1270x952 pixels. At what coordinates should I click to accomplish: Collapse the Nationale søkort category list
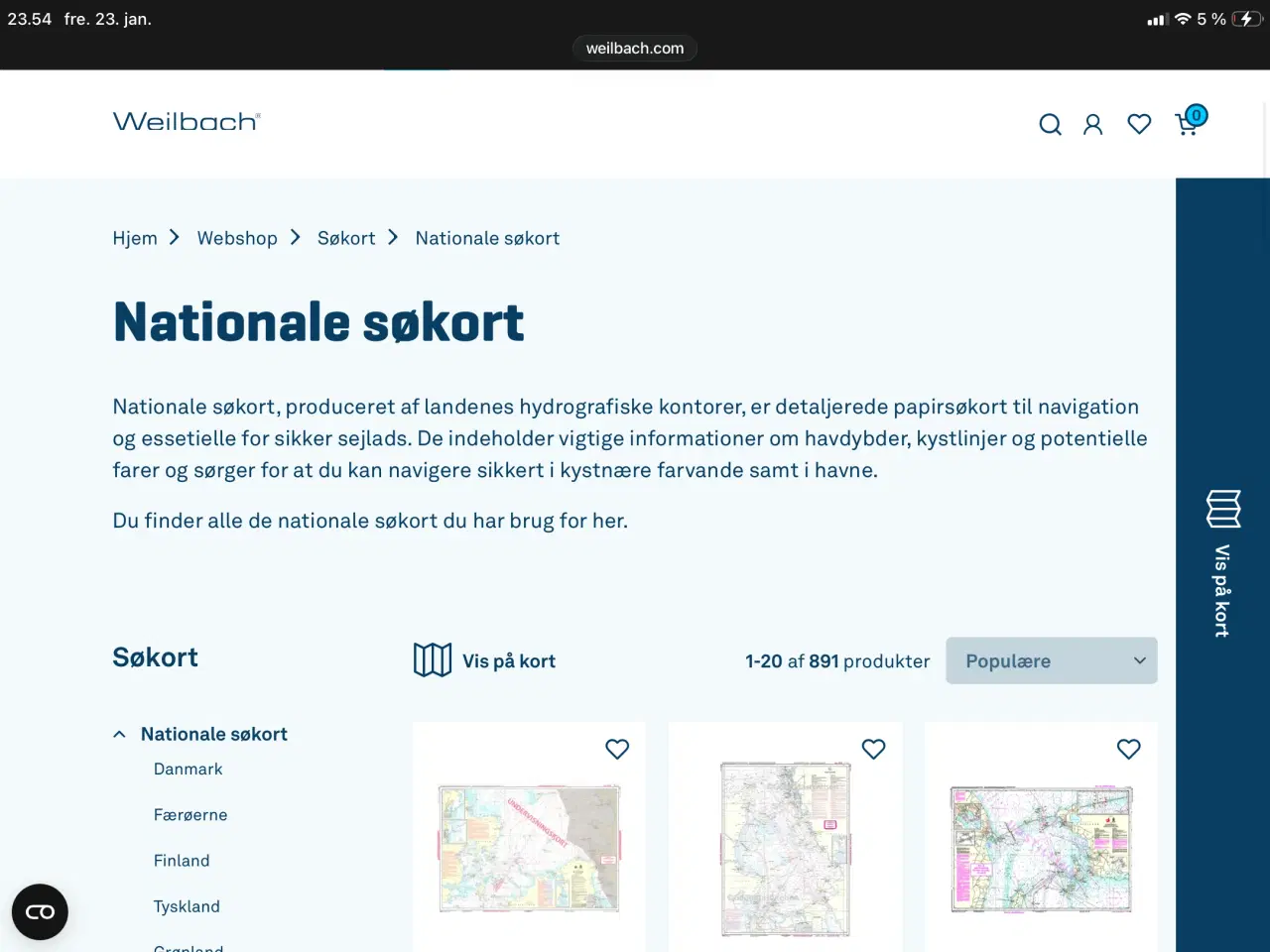point(119,734)
